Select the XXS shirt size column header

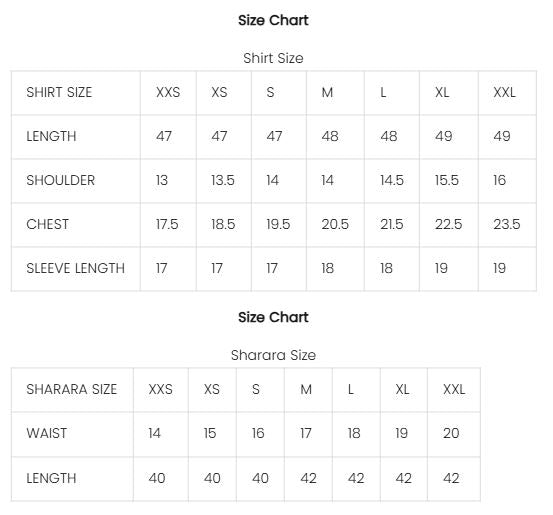tap(168, 92)
